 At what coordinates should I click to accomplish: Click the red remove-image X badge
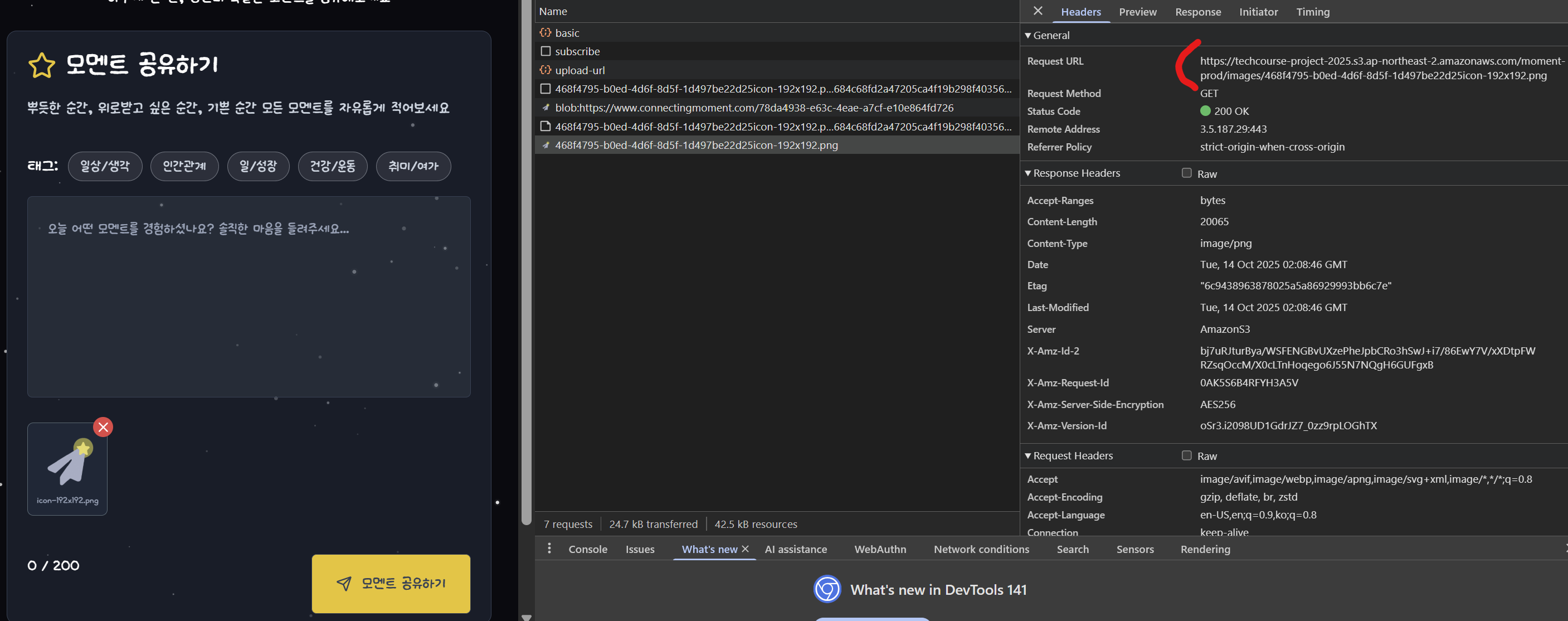click(x=103, y=427)
